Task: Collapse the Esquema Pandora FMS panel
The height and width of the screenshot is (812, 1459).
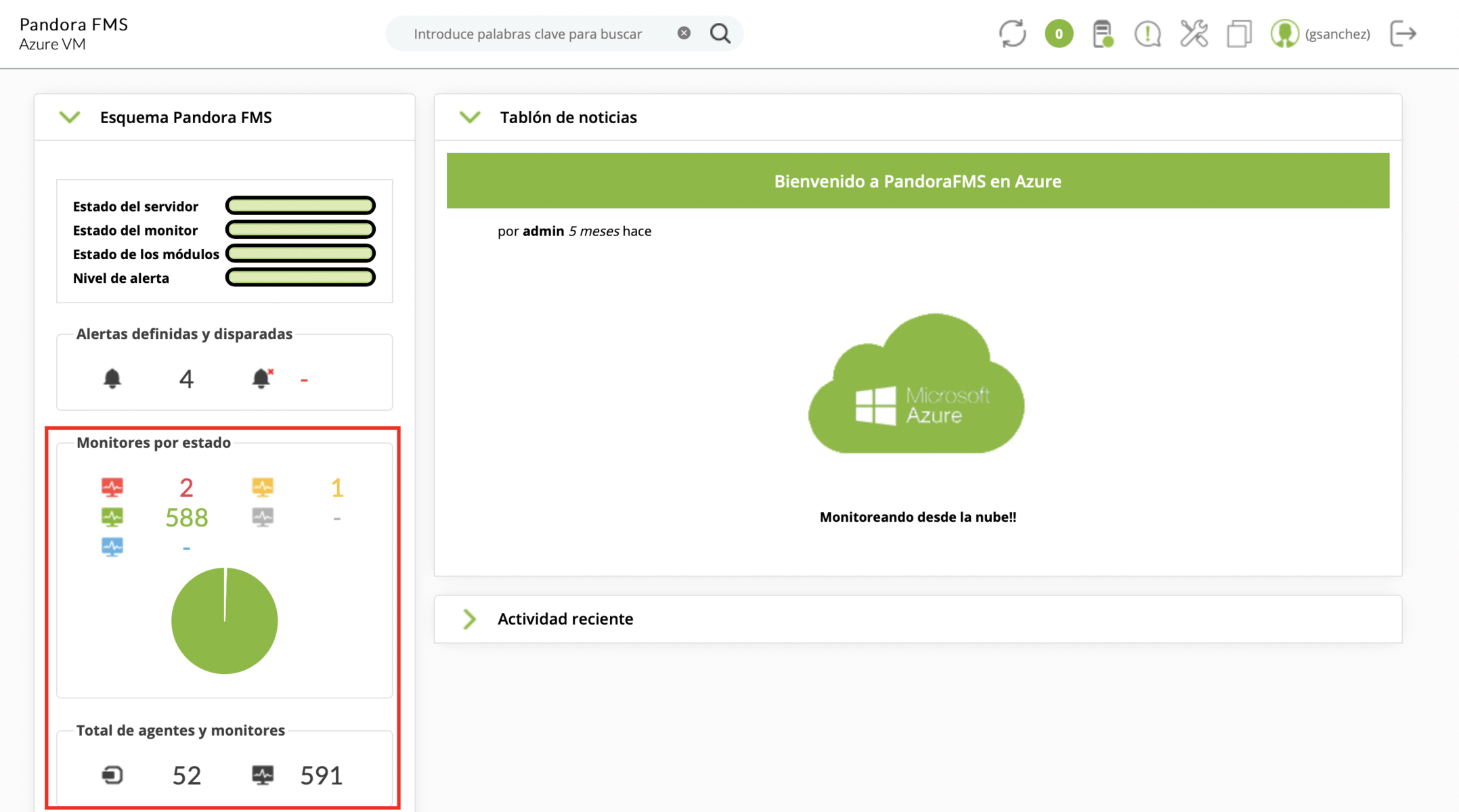Action: (x=70, y=118)
